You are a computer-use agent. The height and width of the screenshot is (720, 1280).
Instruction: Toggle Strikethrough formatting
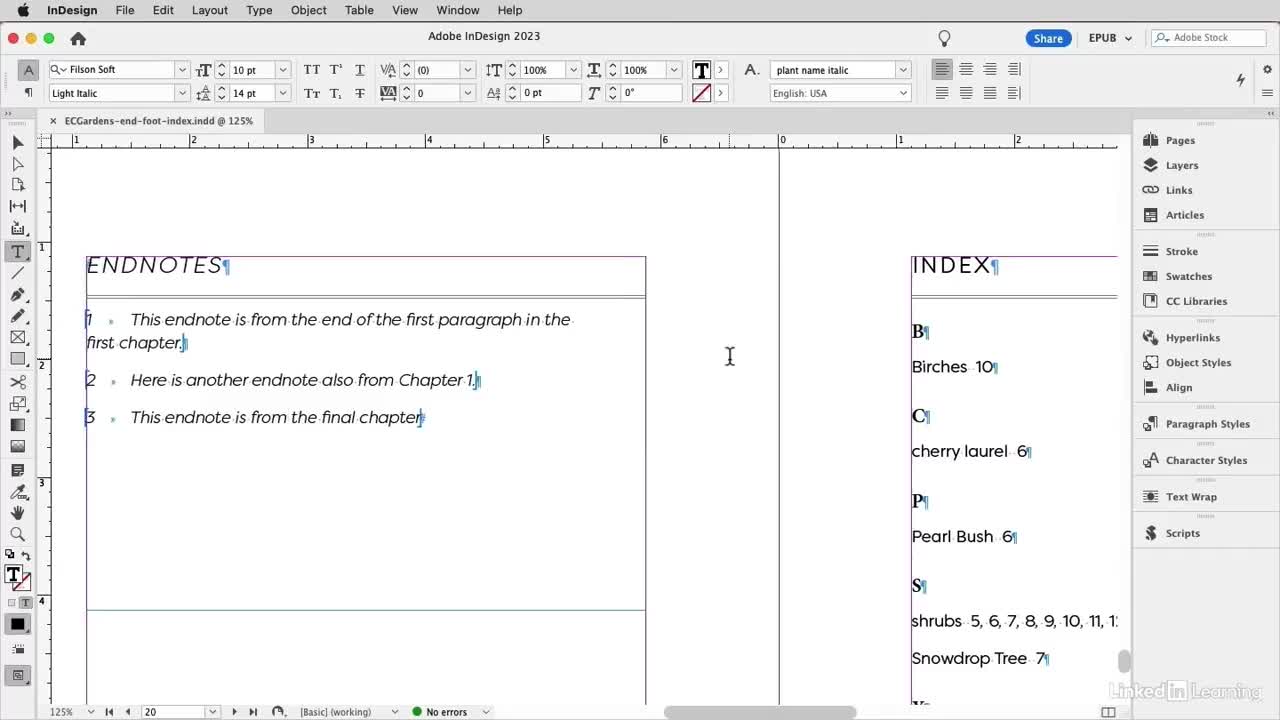click(360, 93)
